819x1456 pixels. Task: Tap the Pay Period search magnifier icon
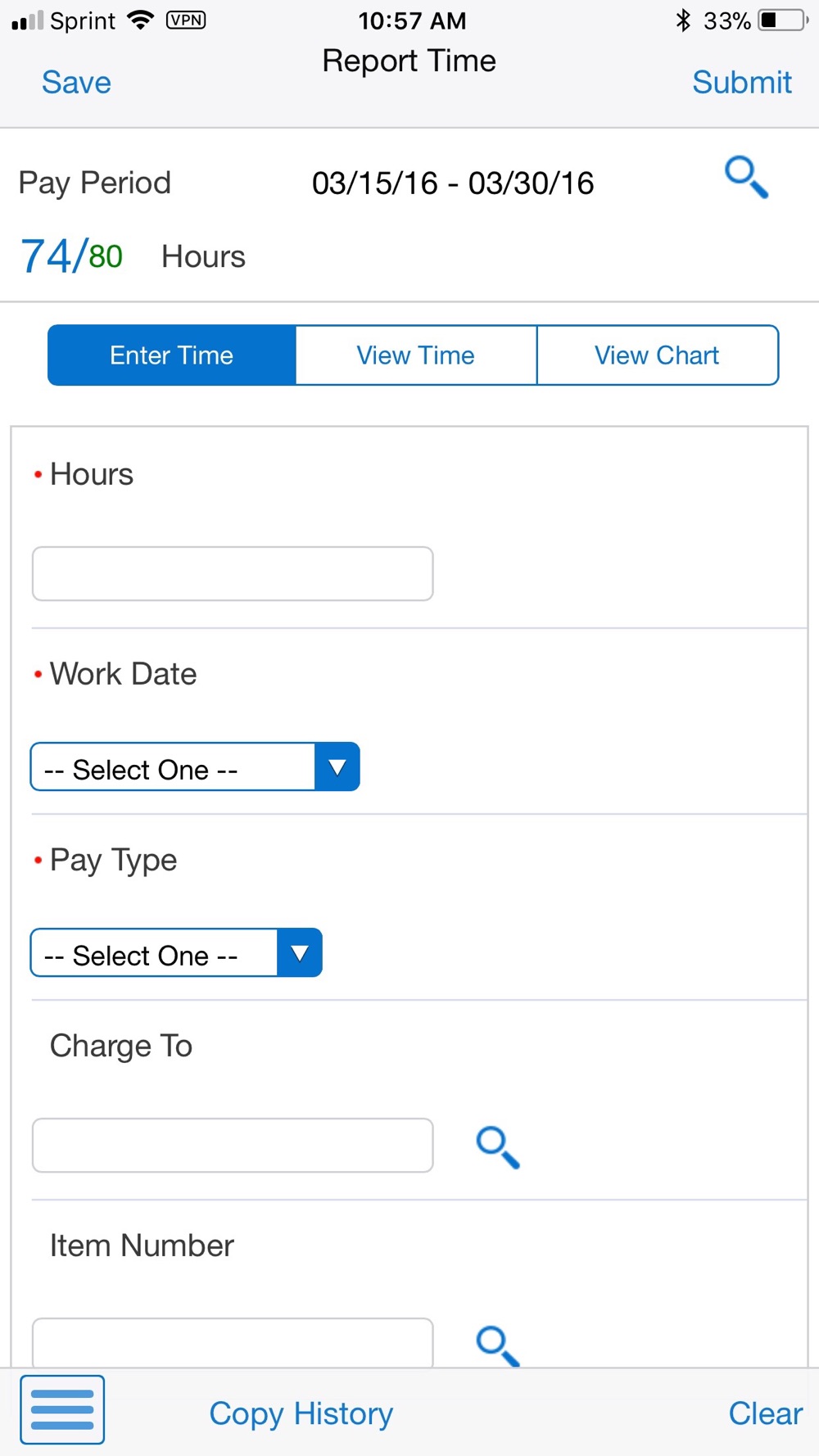coord(746,178)
